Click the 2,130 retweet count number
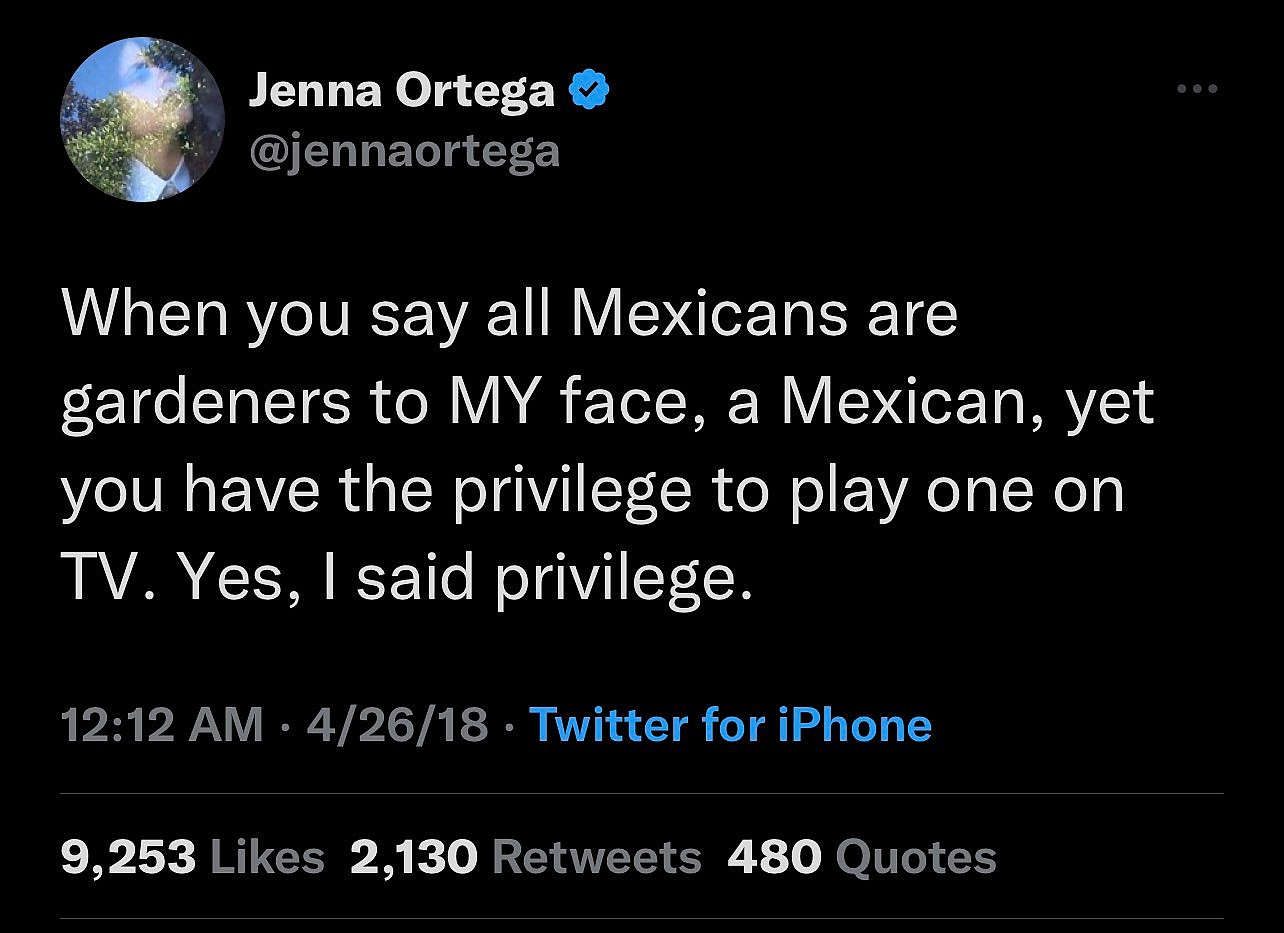 pos(414,857)
